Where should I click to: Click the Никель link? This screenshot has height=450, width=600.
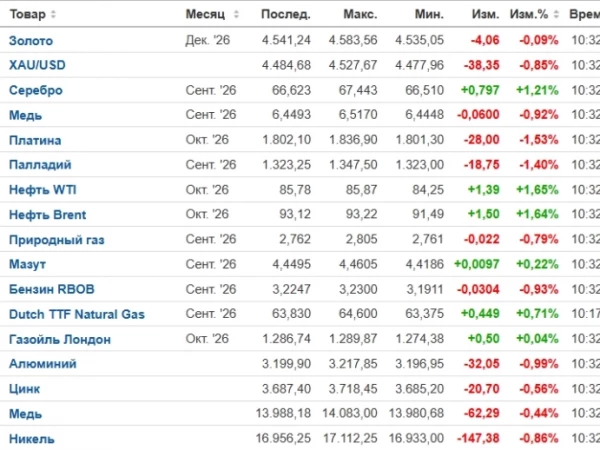[32, 439]
